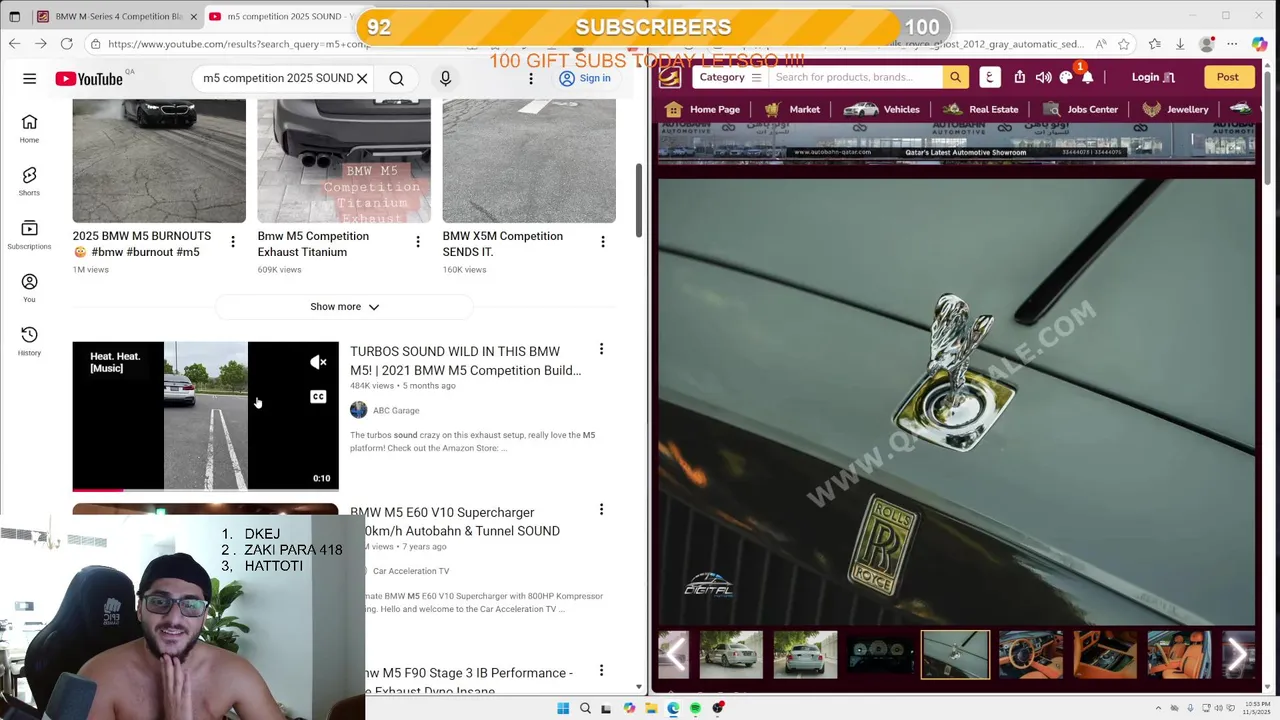The height and width of the screenshot is (720, 1280).
Task: Start YouTube voice search with microphone
Action: coord(445,78)
